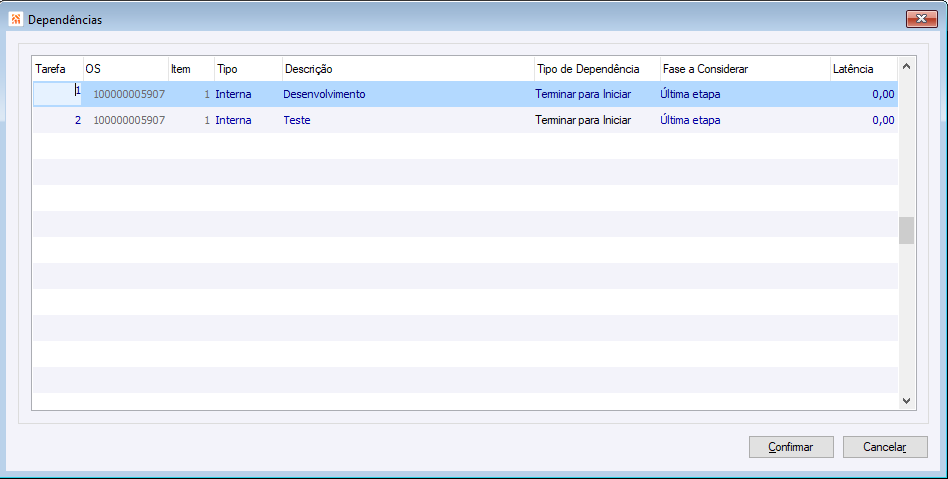
Task: Click Última etapa in Teste row
Action: point(690,120)
